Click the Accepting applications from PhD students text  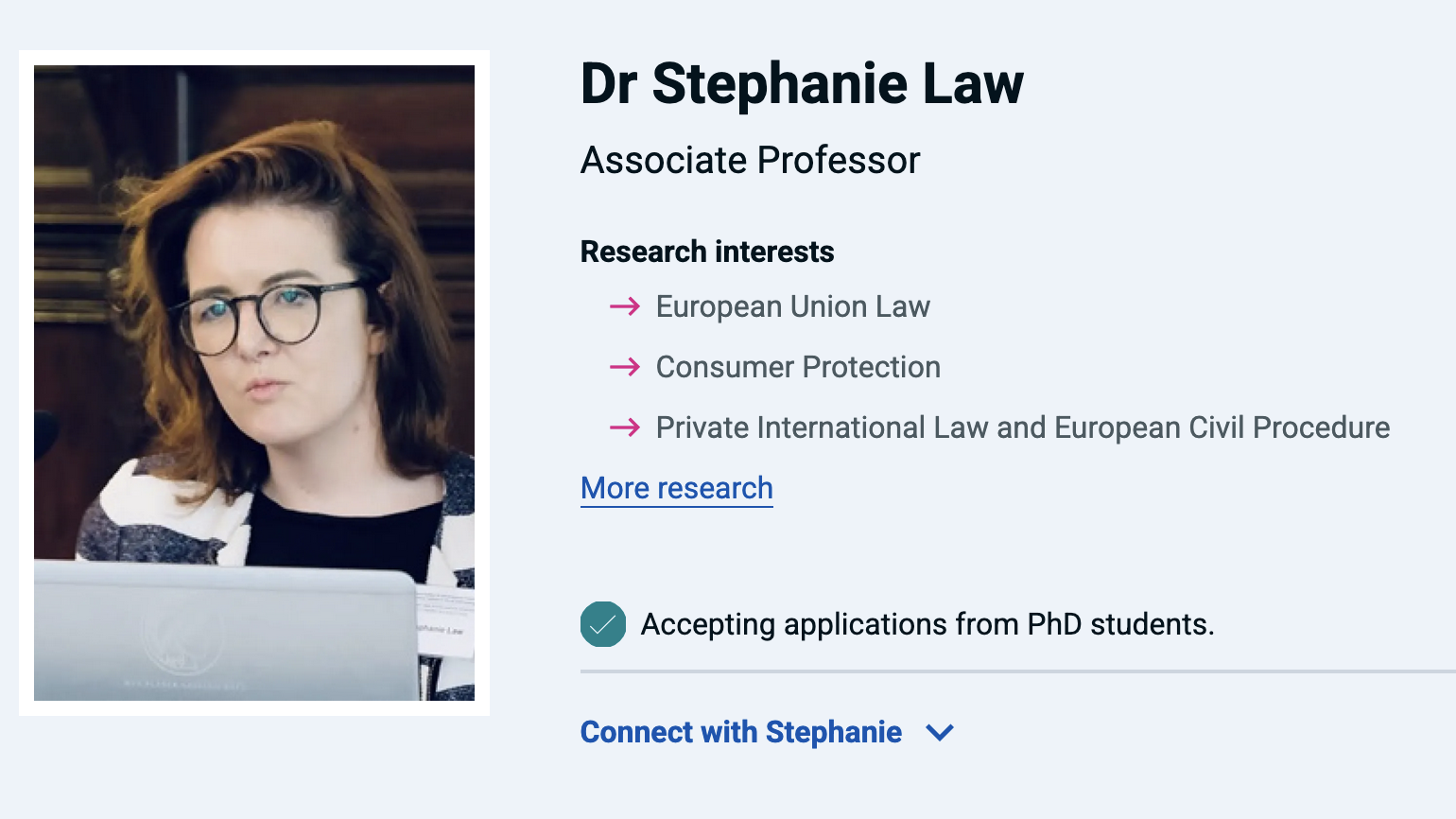[927, 624]
